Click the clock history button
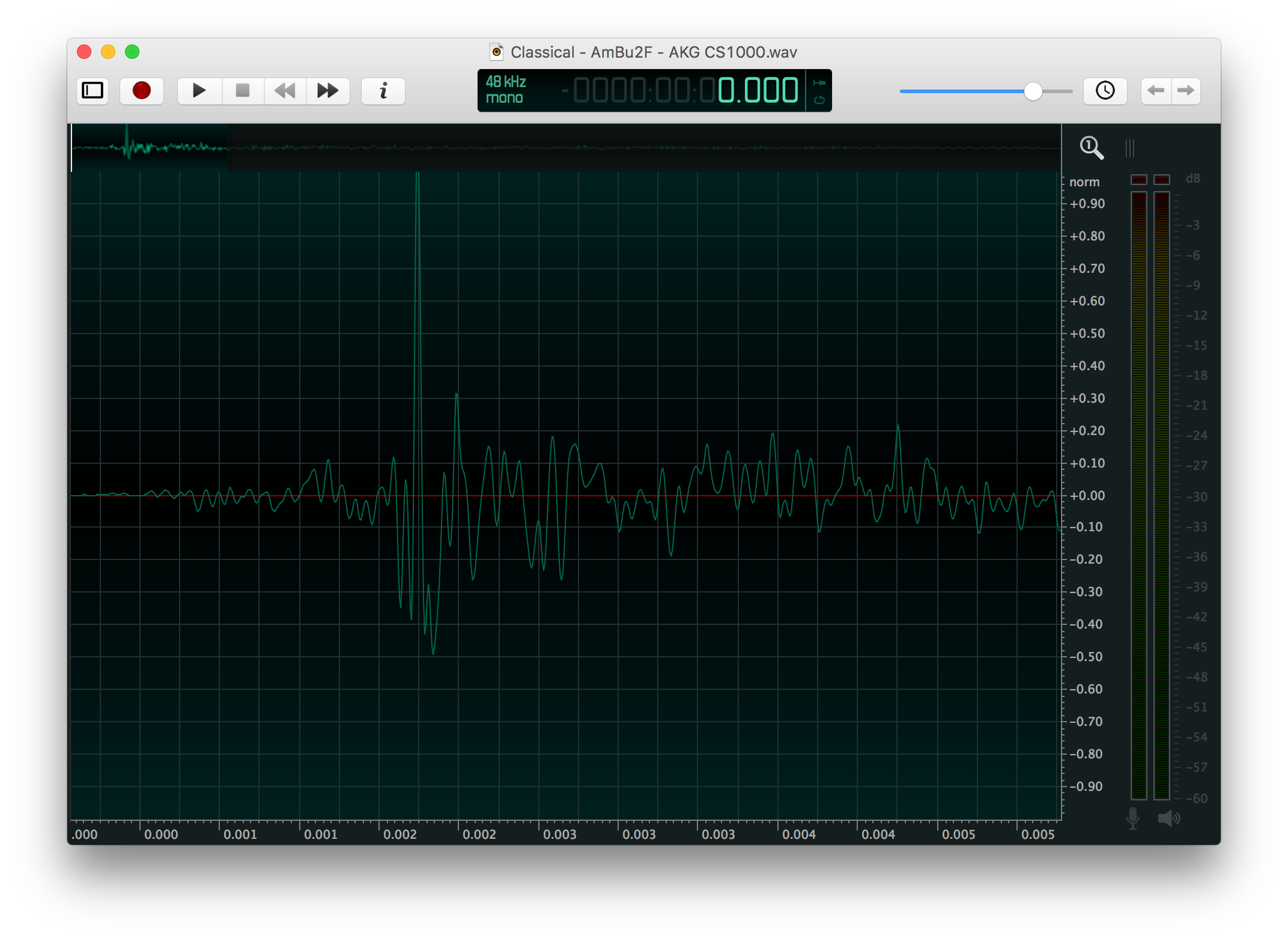This screenshot has width=1288, height=941. click(1105, 91)
